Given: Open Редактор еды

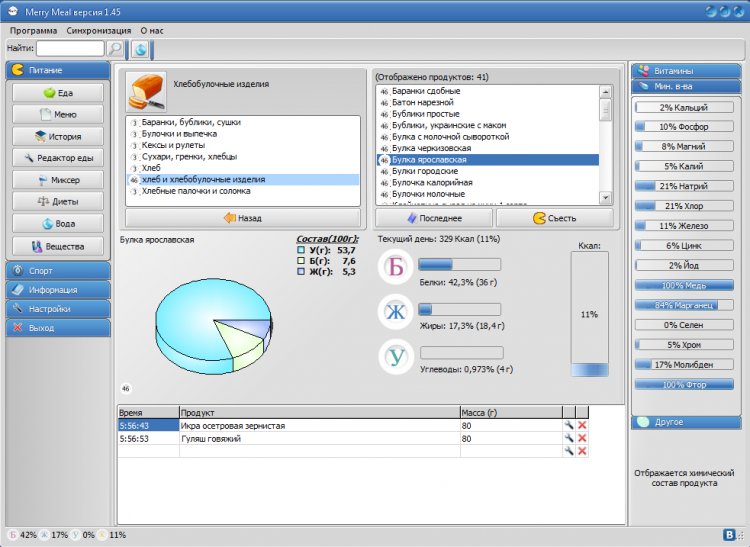Looking at the screenshot, I should point(58,158).
